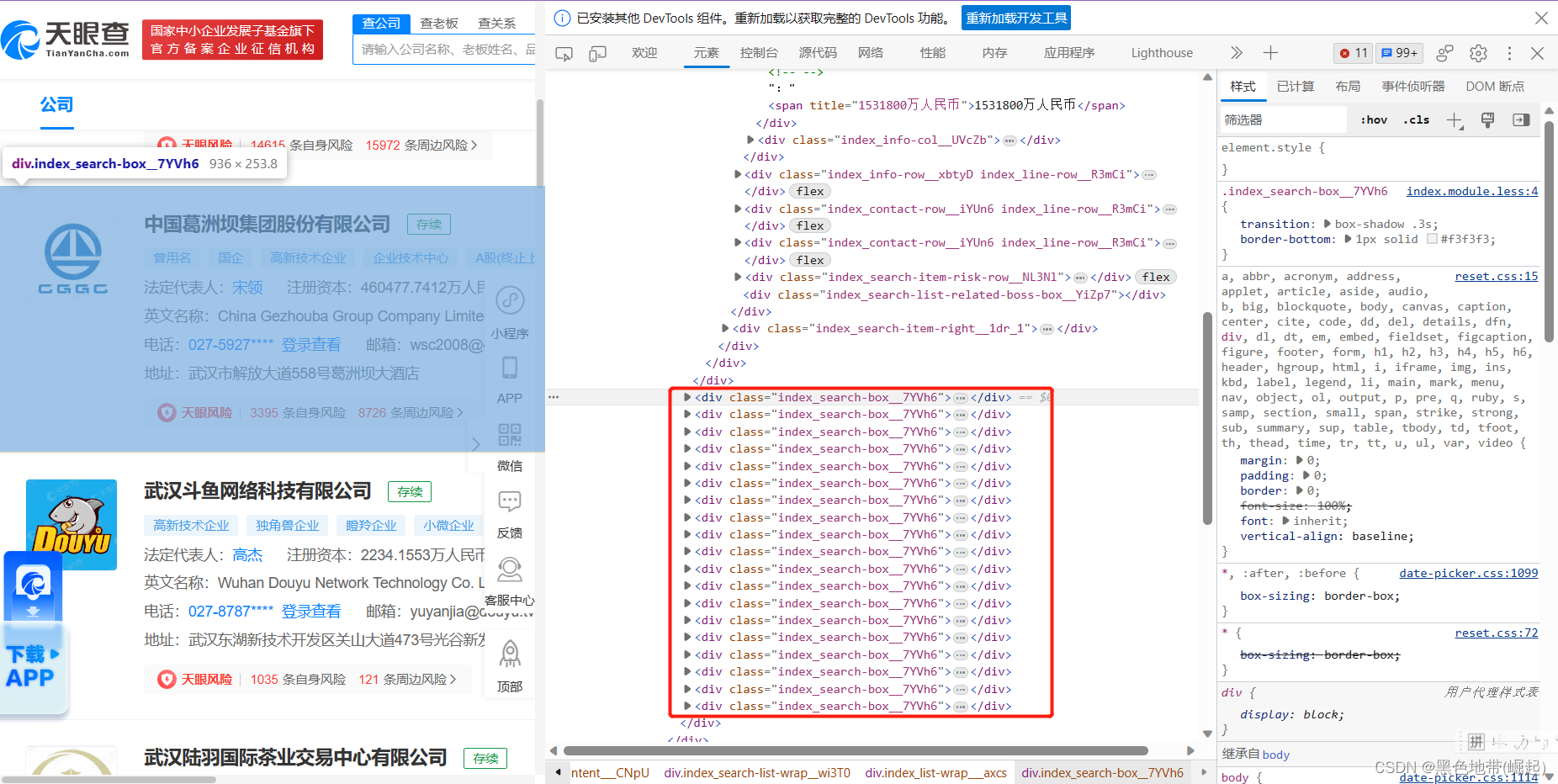The image size is (1558, 784).
Task: Expand index_search-item-risk-row__NL3Nl div node
Action: coord(738,277)
